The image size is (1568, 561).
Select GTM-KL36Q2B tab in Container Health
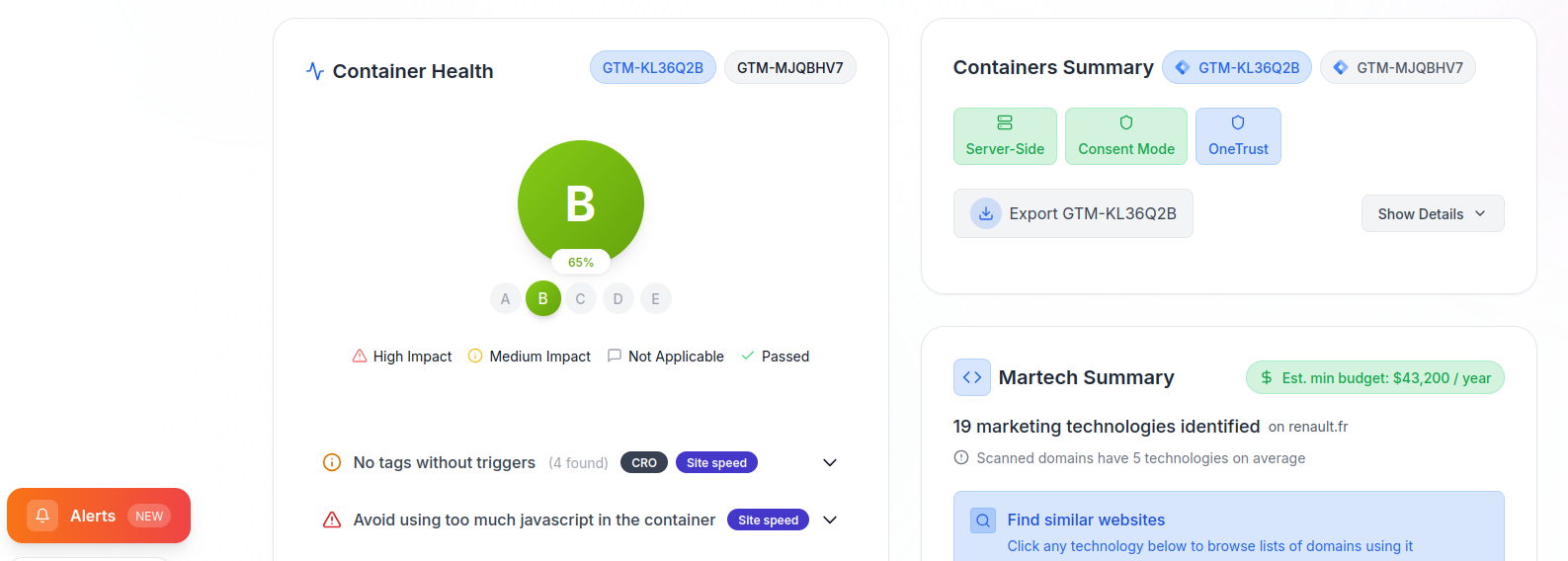653,68
